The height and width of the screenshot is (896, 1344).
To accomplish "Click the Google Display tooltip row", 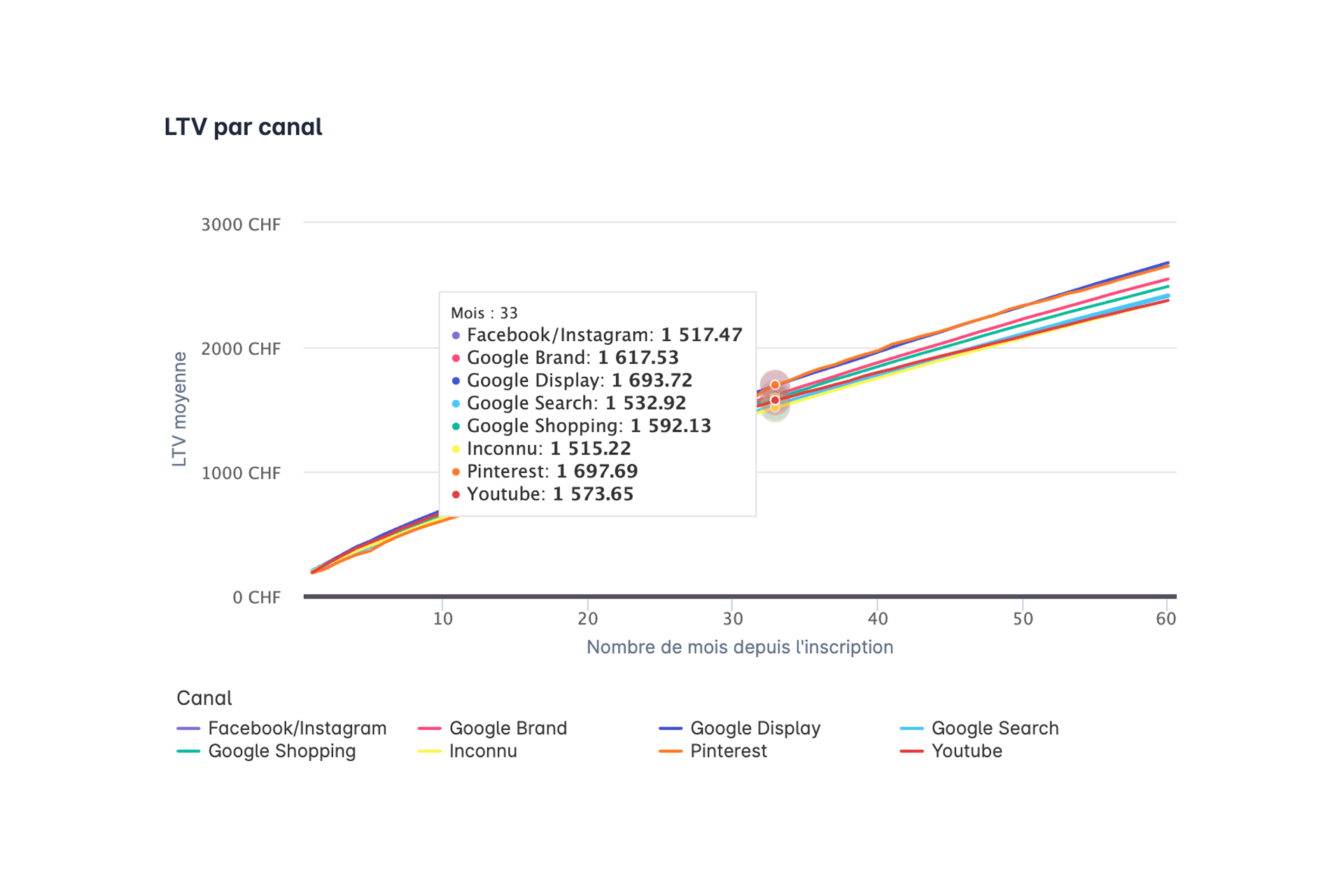I will (572, 380).
